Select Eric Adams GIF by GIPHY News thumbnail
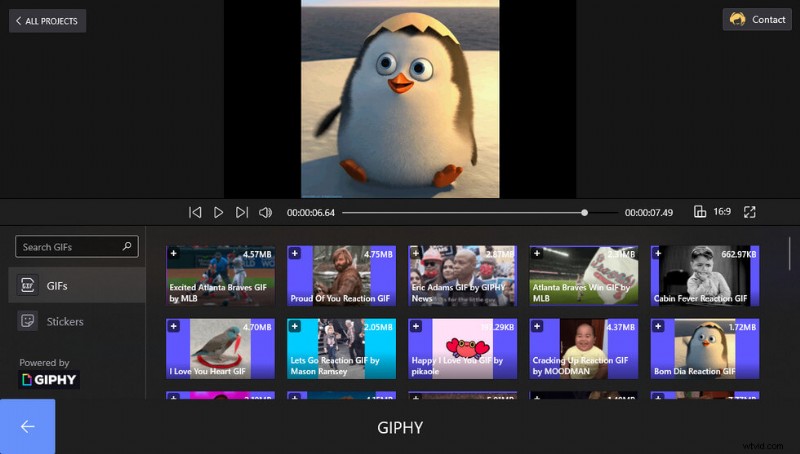 [463, 276]
